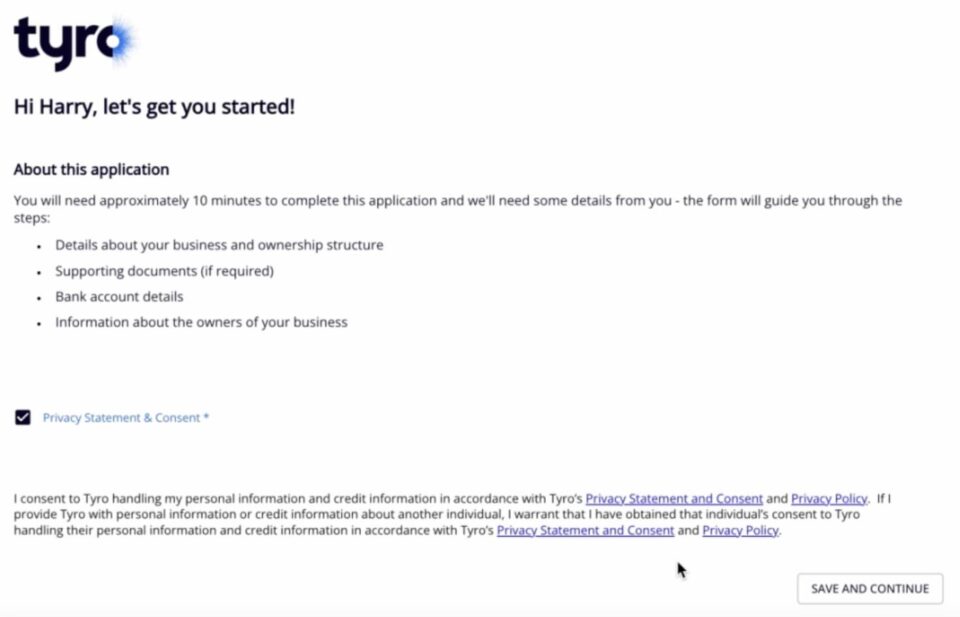
Task: Click the 'About this application' heading
Action: tap(92, 169)
